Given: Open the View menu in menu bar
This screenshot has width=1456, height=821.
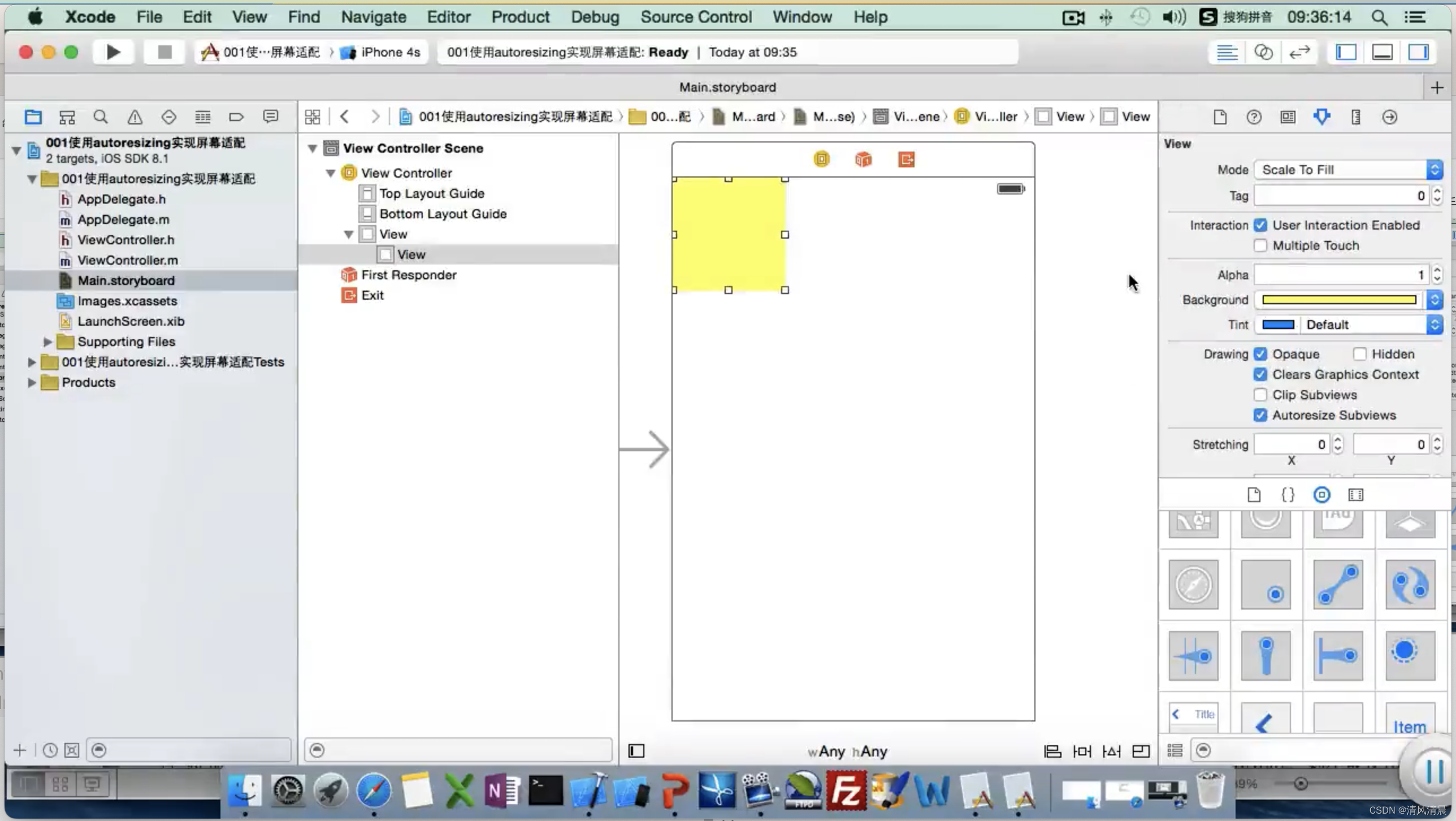Looking at the screenshot, I should coord(249,17).
